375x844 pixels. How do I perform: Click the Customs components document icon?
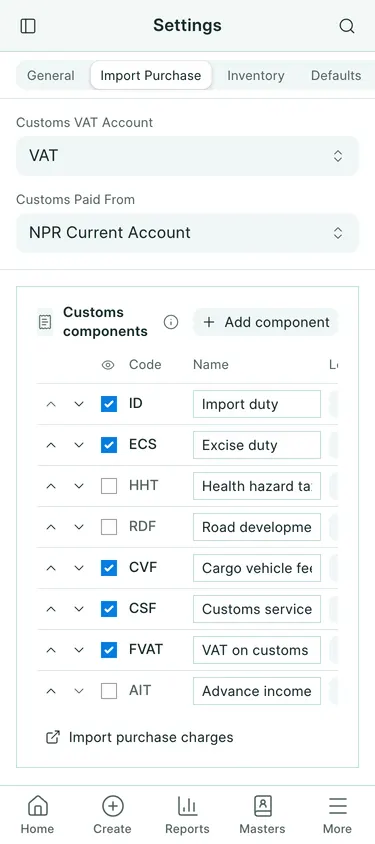click(45, 322)
